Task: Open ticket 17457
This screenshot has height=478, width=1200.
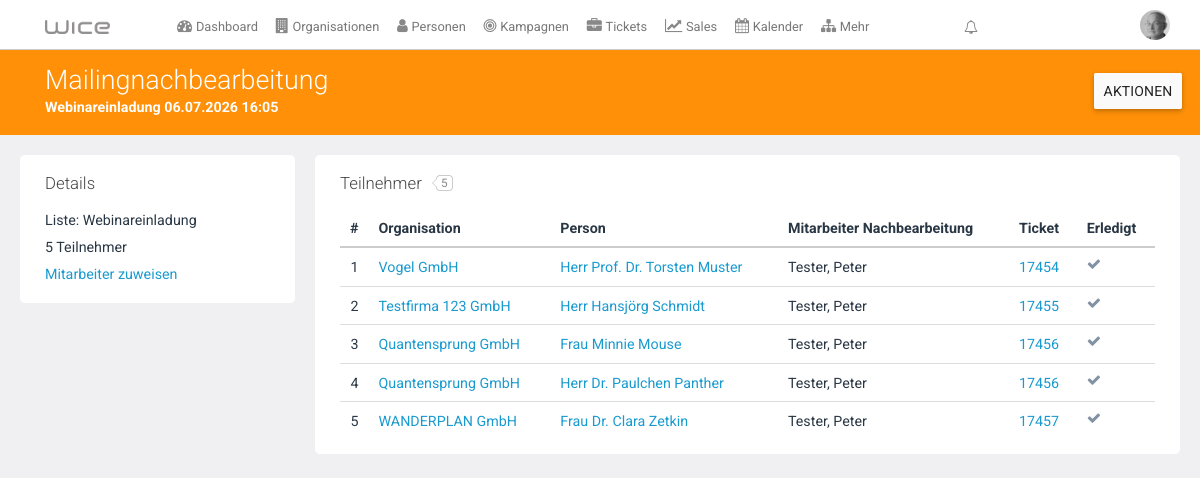Action: (1039, 421)
